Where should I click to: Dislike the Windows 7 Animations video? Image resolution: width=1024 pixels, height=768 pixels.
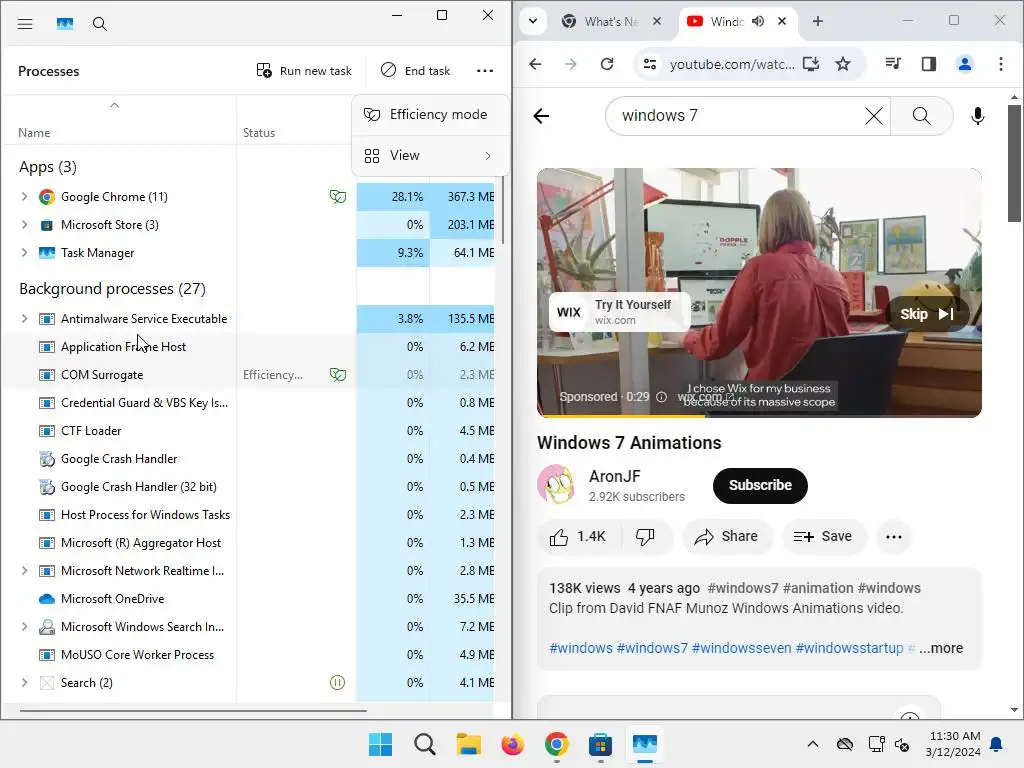(645, 537)
